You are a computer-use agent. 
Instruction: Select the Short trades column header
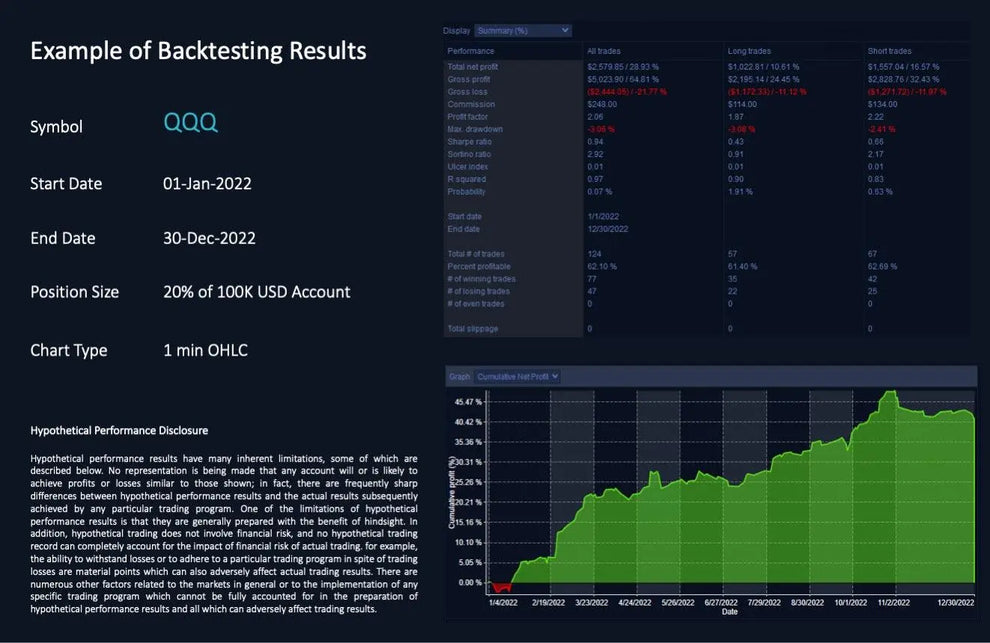[890, 51]
